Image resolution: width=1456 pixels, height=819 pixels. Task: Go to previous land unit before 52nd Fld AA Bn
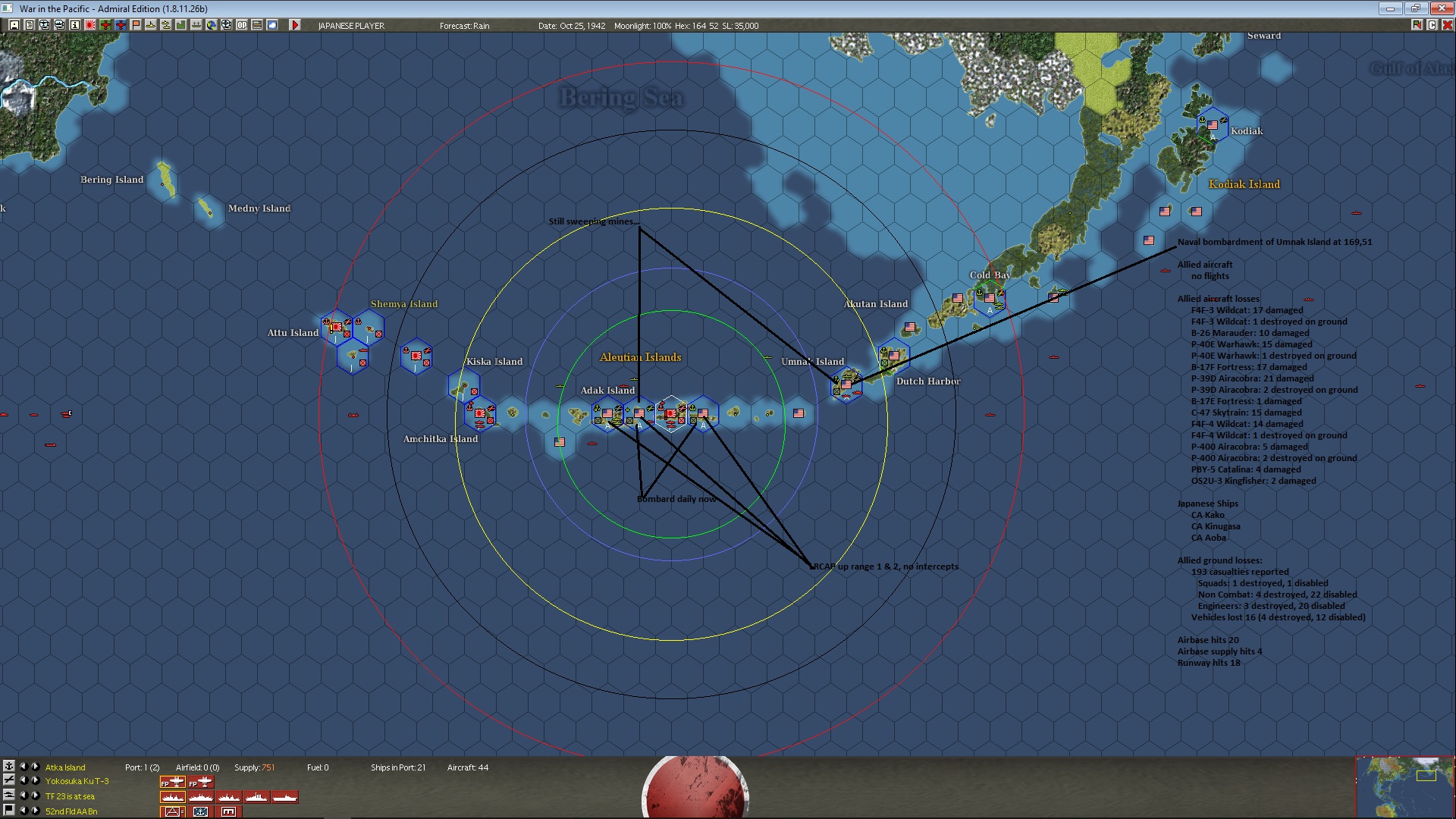tap(23, 811)
